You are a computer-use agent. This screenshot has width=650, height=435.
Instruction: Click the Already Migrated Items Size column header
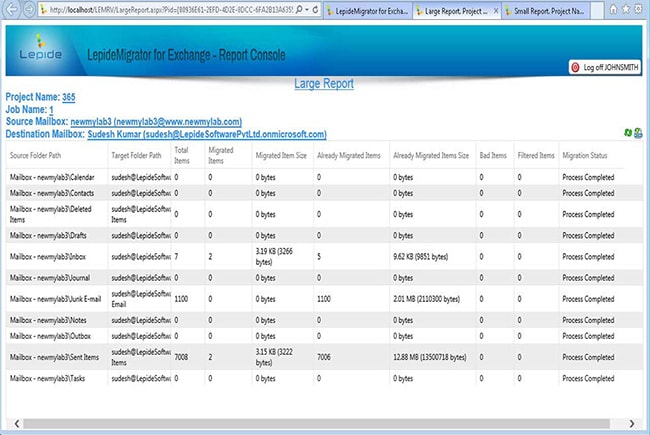(x=431, y=156)
